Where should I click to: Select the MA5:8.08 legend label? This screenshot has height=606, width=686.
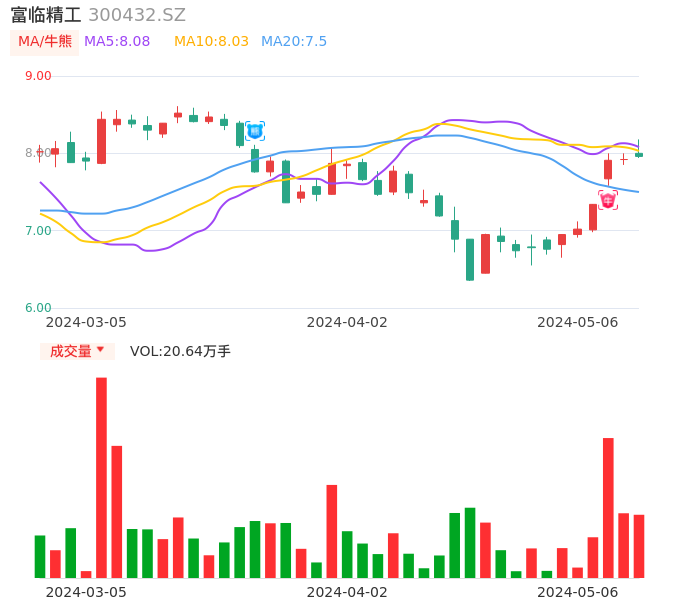point(117,42)
